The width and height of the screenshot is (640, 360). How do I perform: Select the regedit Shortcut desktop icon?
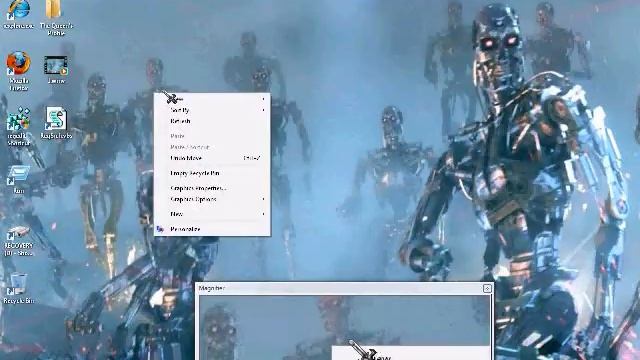pos(18,126)
